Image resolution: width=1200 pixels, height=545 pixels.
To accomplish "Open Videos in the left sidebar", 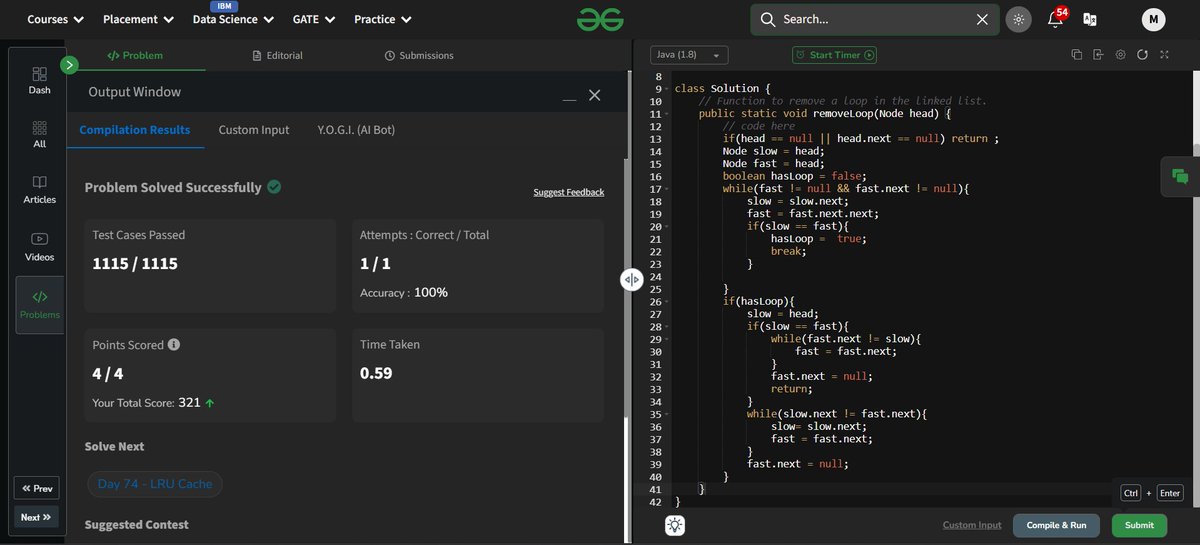I will click(x=39, y=246).
